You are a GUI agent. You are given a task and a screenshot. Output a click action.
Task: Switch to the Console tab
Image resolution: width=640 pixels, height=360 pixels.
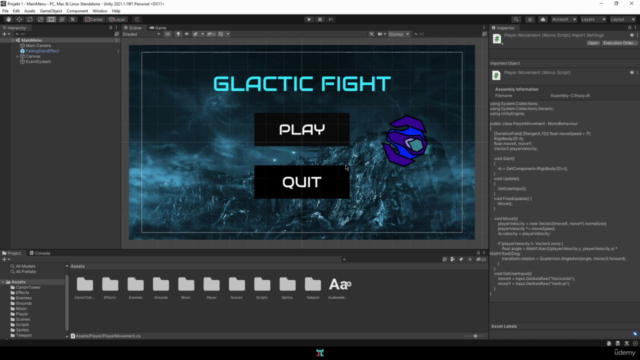(40, 253)
